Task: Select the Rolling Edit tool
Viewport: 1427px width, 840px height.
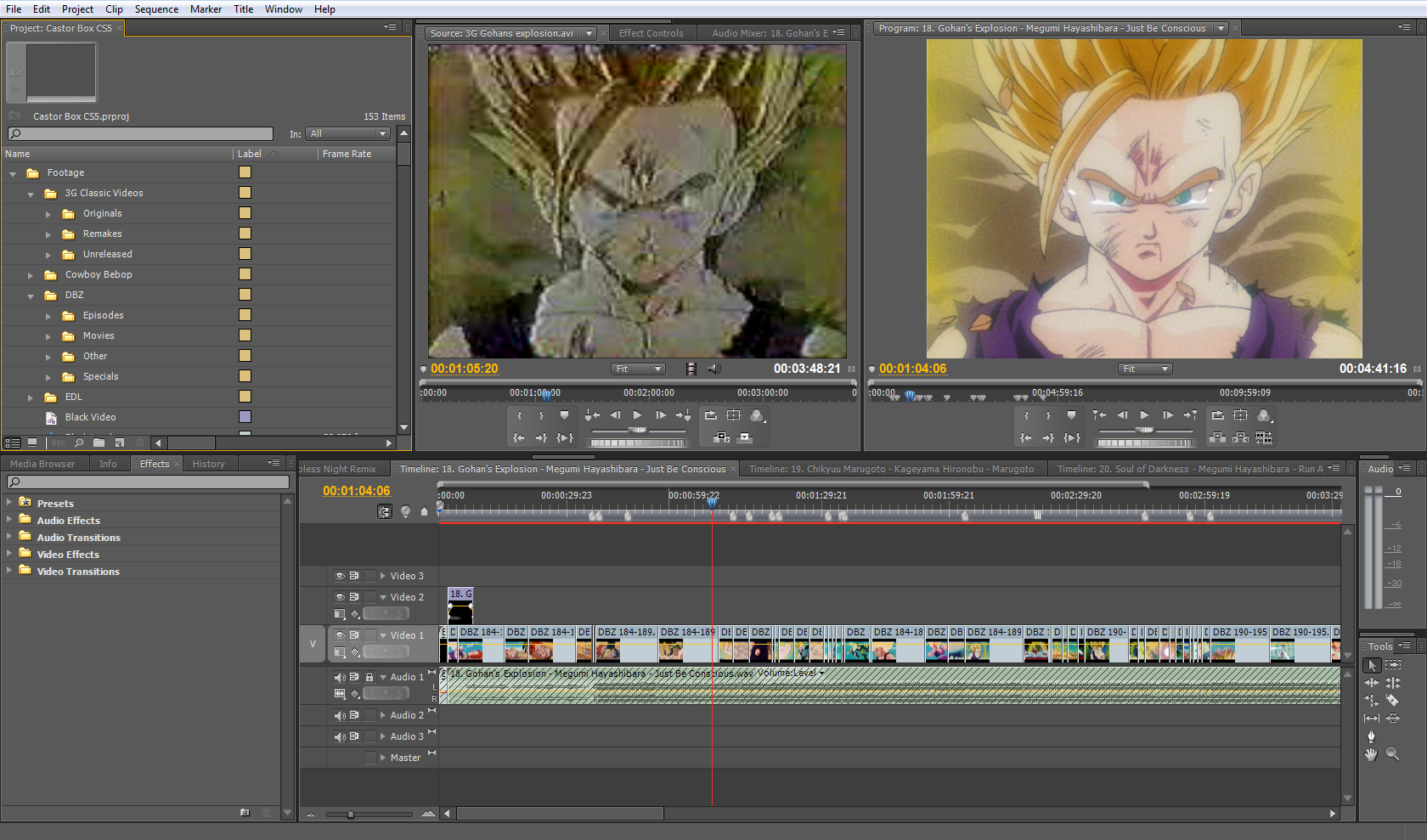Action: click(1393, 683)
